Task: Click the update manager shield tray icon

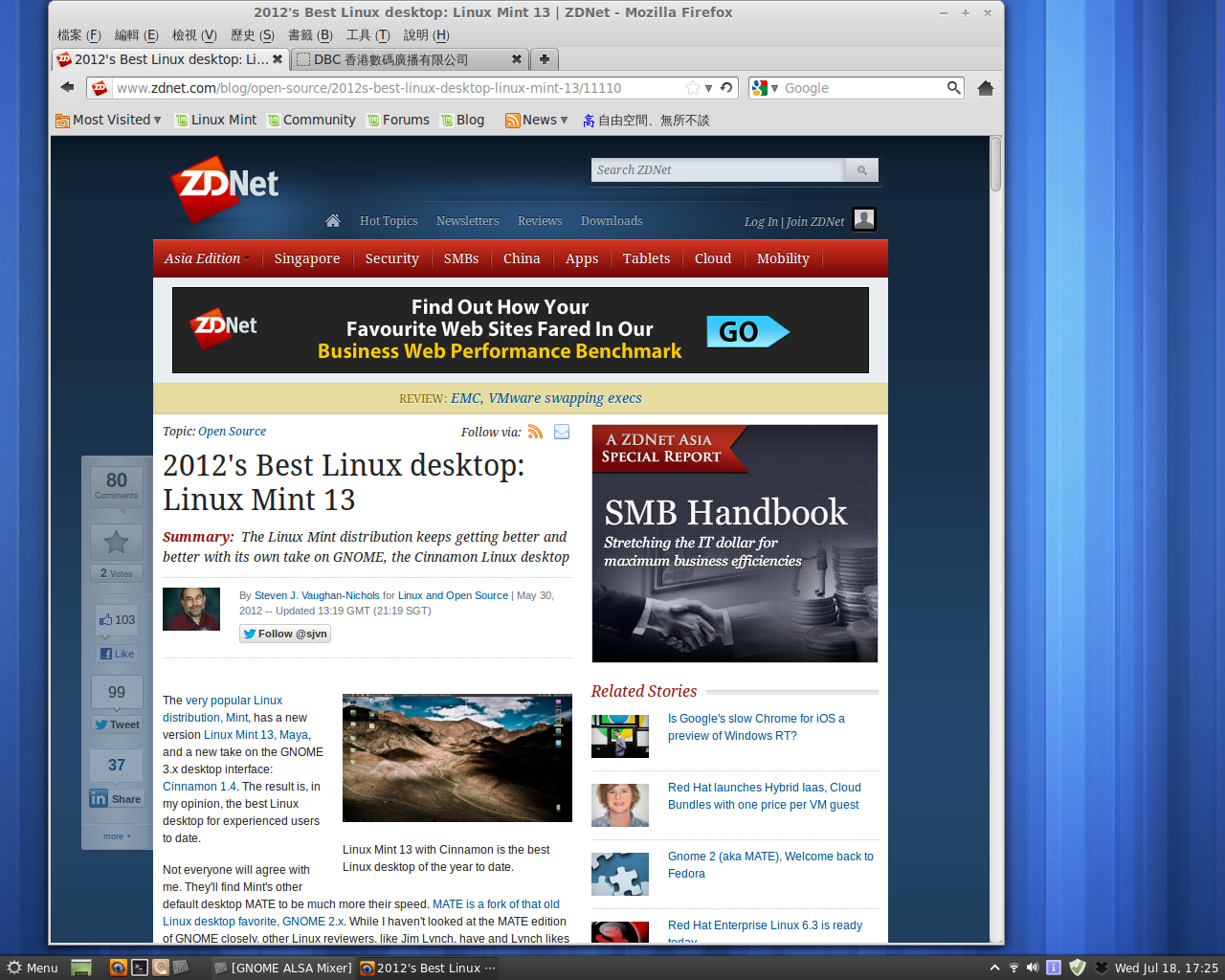Action: pyautogui.click(x=1077, y=968)
